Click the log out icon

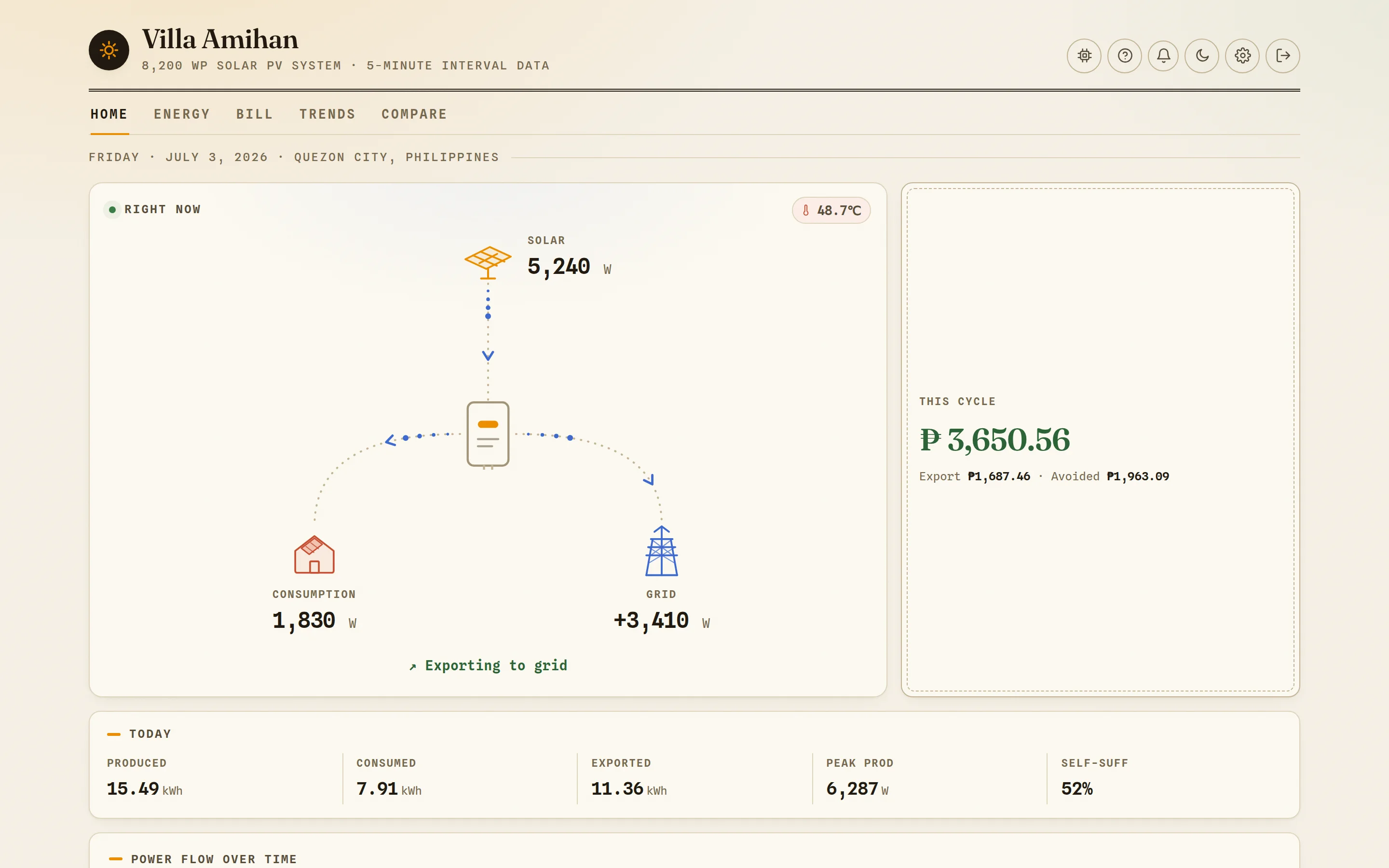pos(1283,55)
